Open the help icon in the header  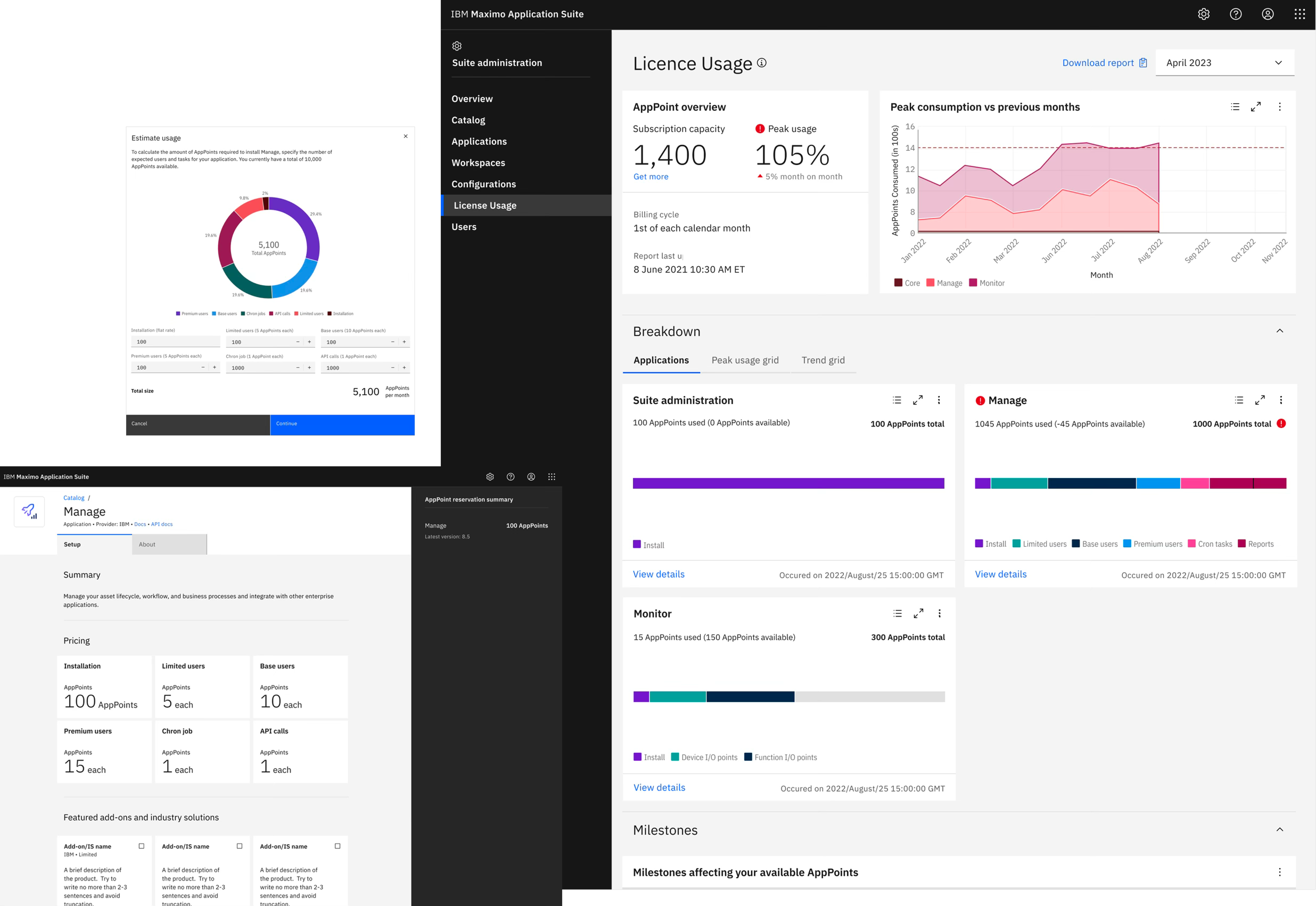pos(1236,14)
